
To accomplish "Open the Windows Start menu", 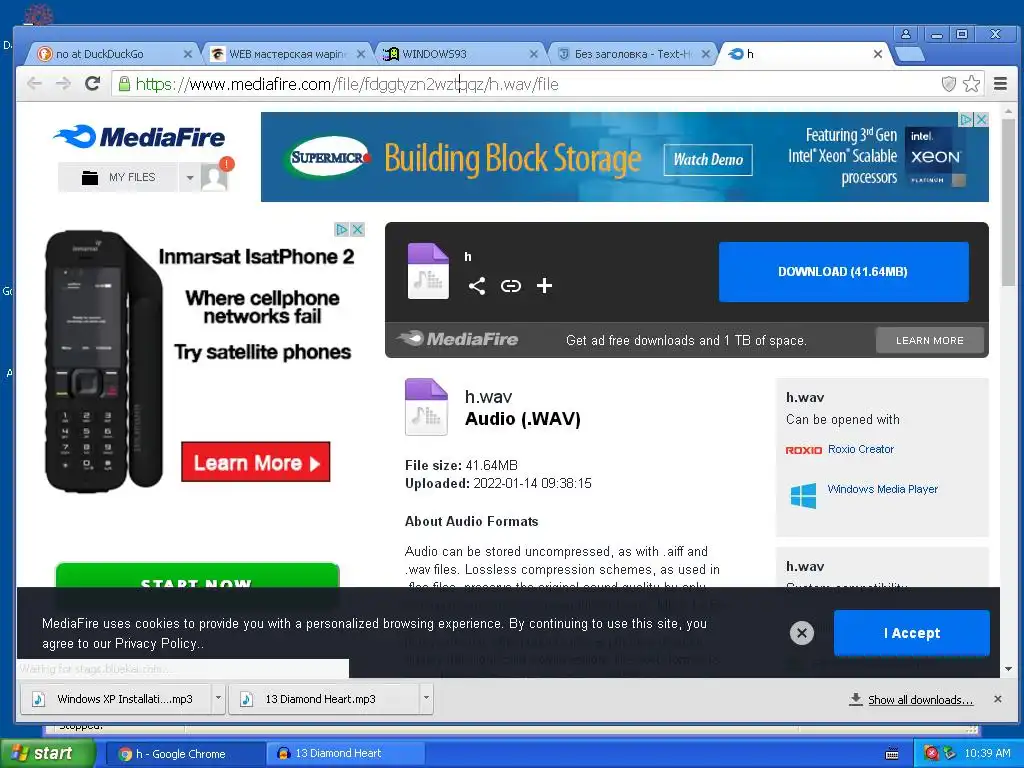I will [x=46, y=753].
